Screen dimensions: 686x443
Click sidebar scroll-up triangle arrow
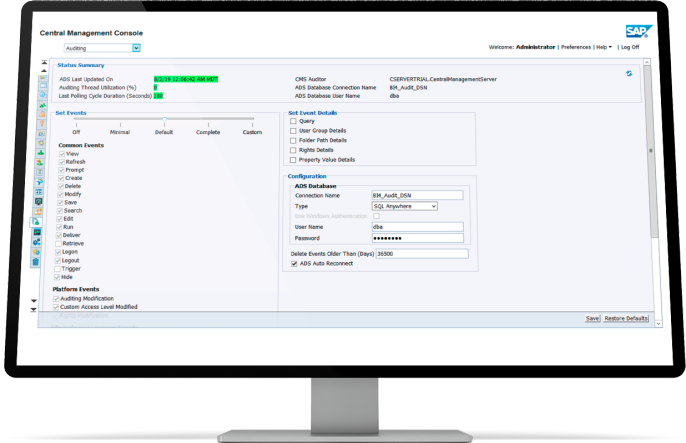[x=44, y=70]
